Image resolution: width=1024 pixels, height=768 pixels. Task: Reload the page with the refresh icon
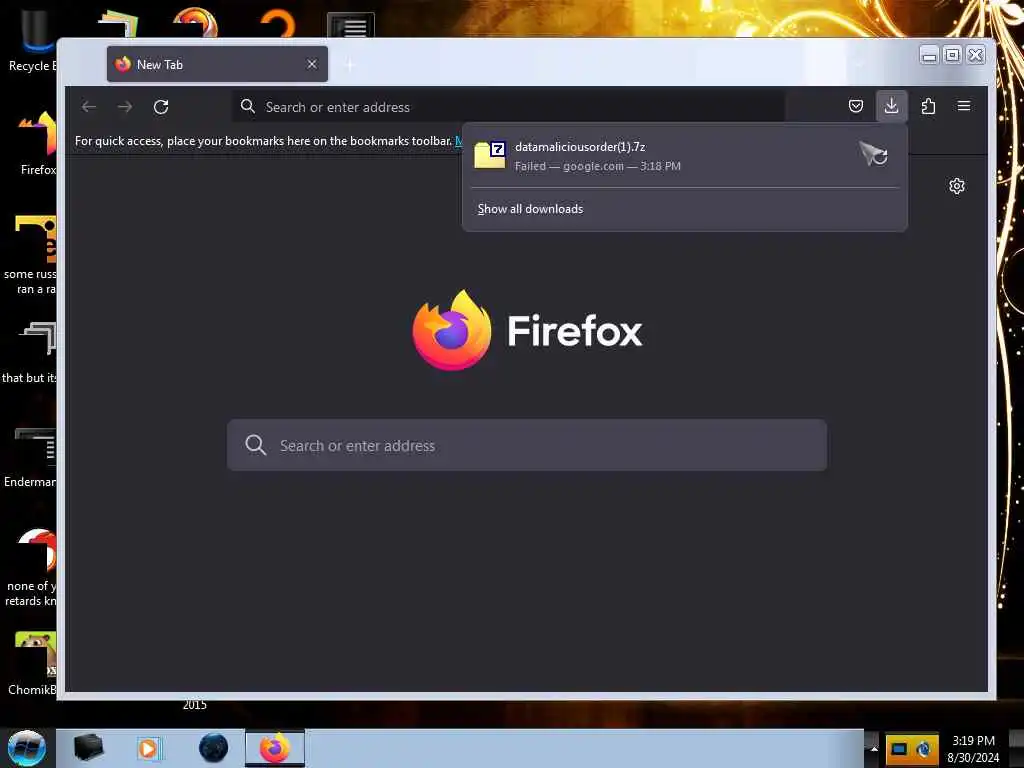pos(161,107)
